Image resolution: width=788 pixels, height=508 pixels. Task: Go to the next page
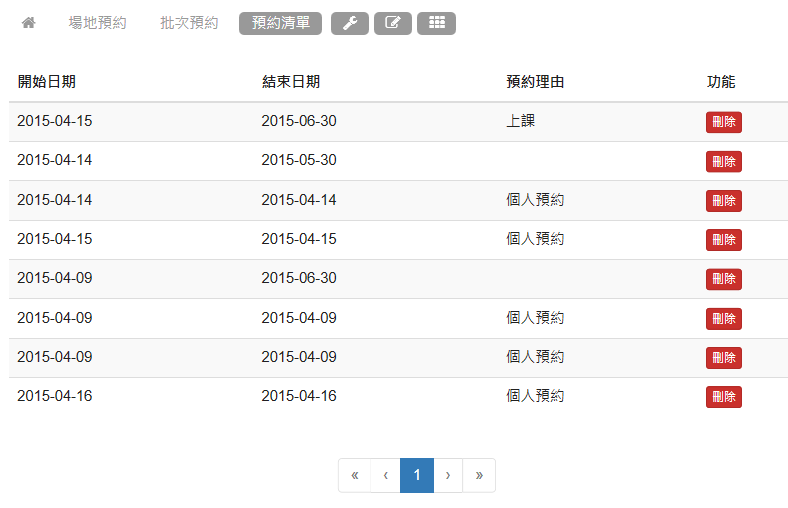(448, 476)
